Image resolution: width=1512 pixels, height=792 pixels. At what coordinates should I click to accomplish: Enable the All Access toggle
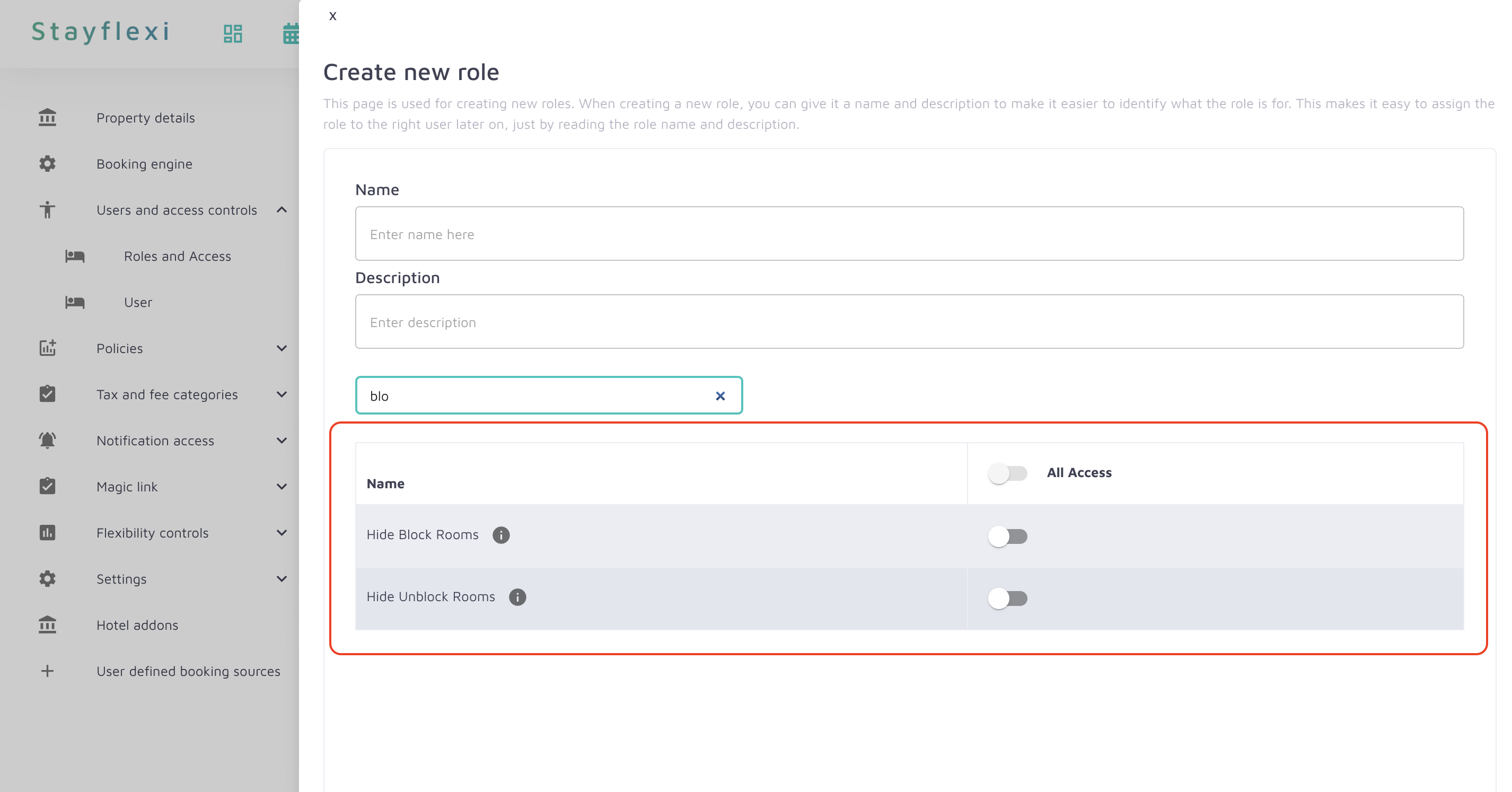pyautogui.click(x=1007, y=473)
